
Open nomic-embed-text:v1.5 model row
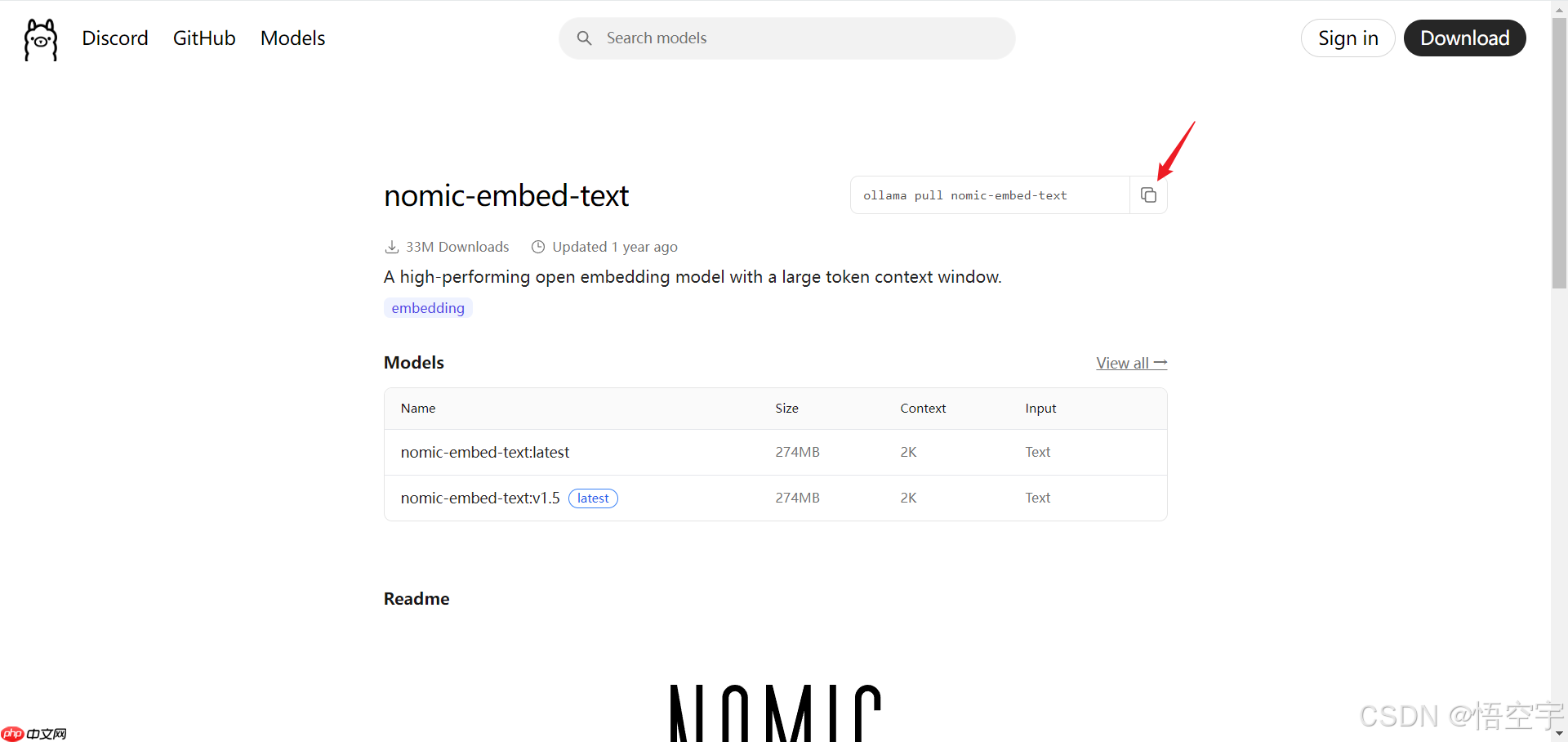480,498
